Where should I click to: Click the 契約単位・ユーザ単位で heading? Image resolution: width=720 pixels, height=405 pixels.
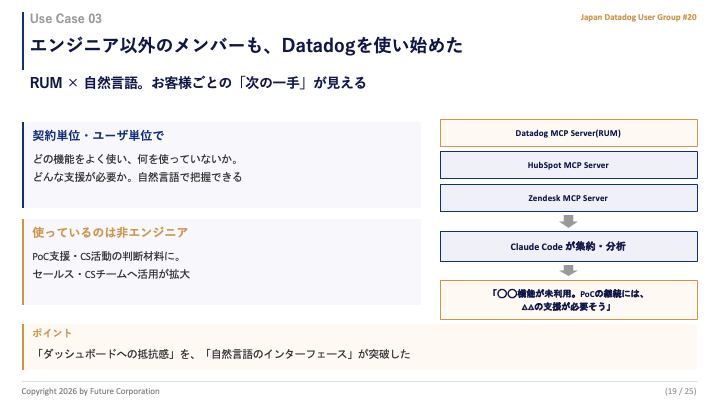point(98,135)
